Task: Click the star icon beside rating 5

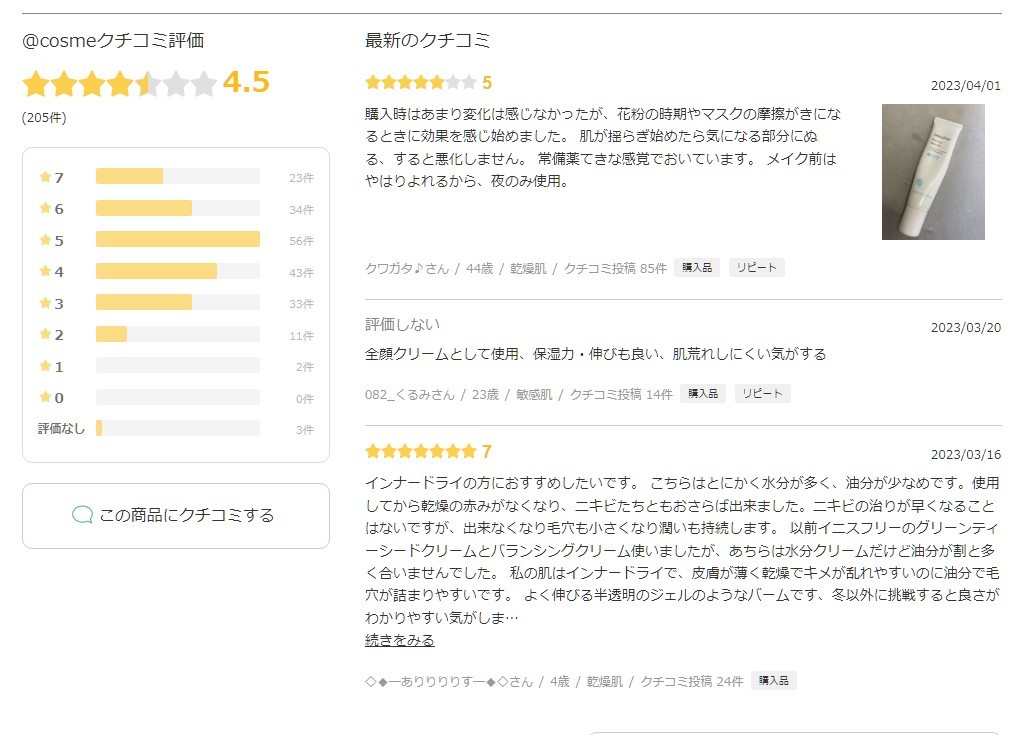Action: click(45, 240)
